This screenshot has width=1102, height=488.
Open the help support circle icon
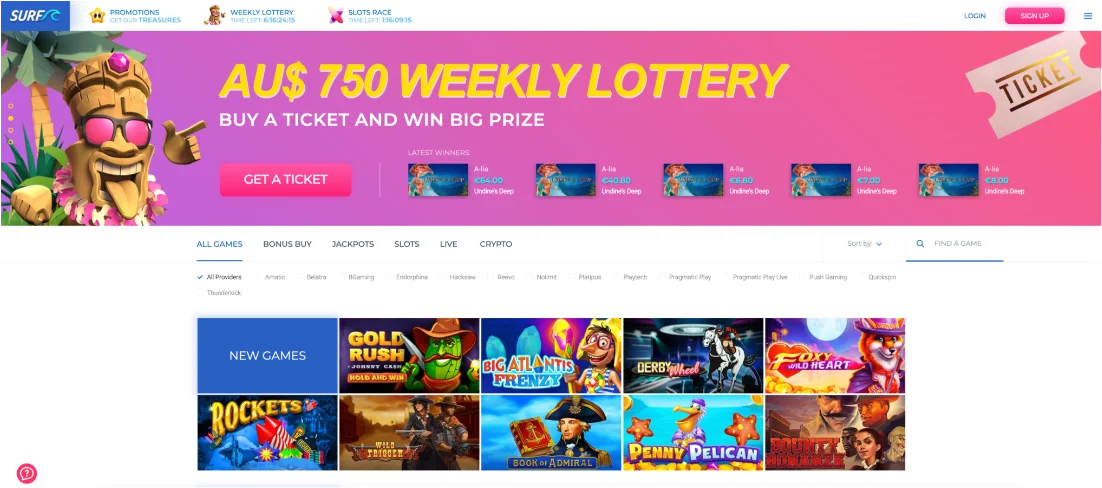click(x=27, y=473)
